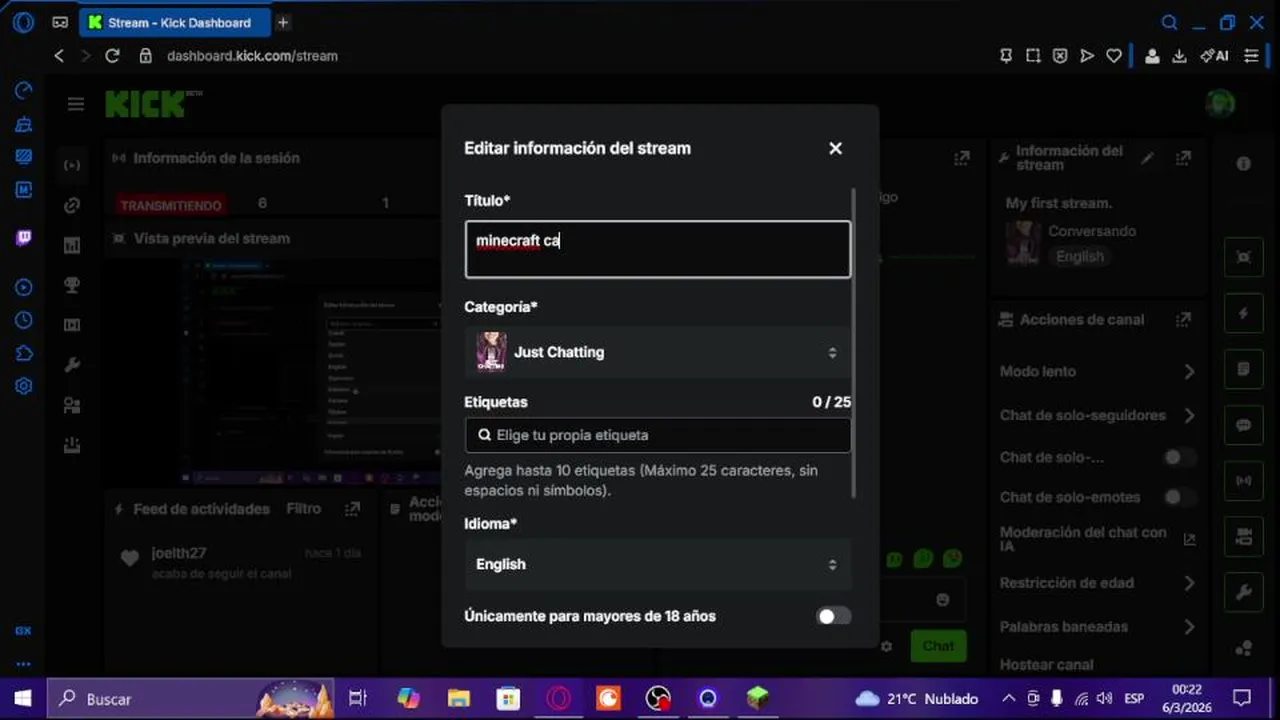Image resolution: width=1280 pixels, height=720 pixels.
Task: Click the lightning bolt icon in right rail
Action: [x=1243, y=313]
